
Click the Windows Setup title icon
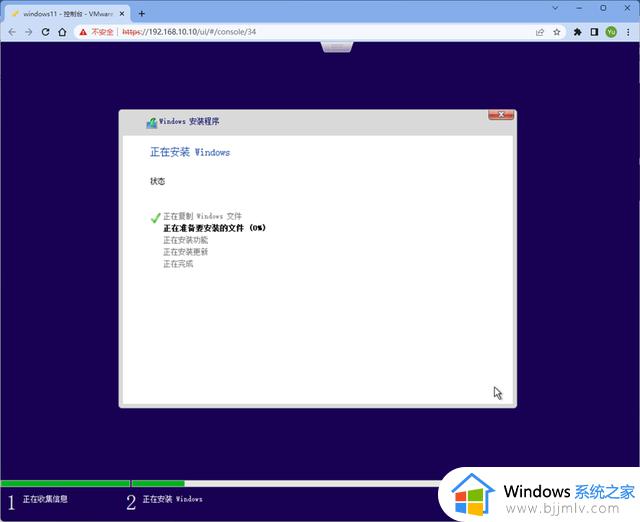pyautogui.click(x=151, y=122)
